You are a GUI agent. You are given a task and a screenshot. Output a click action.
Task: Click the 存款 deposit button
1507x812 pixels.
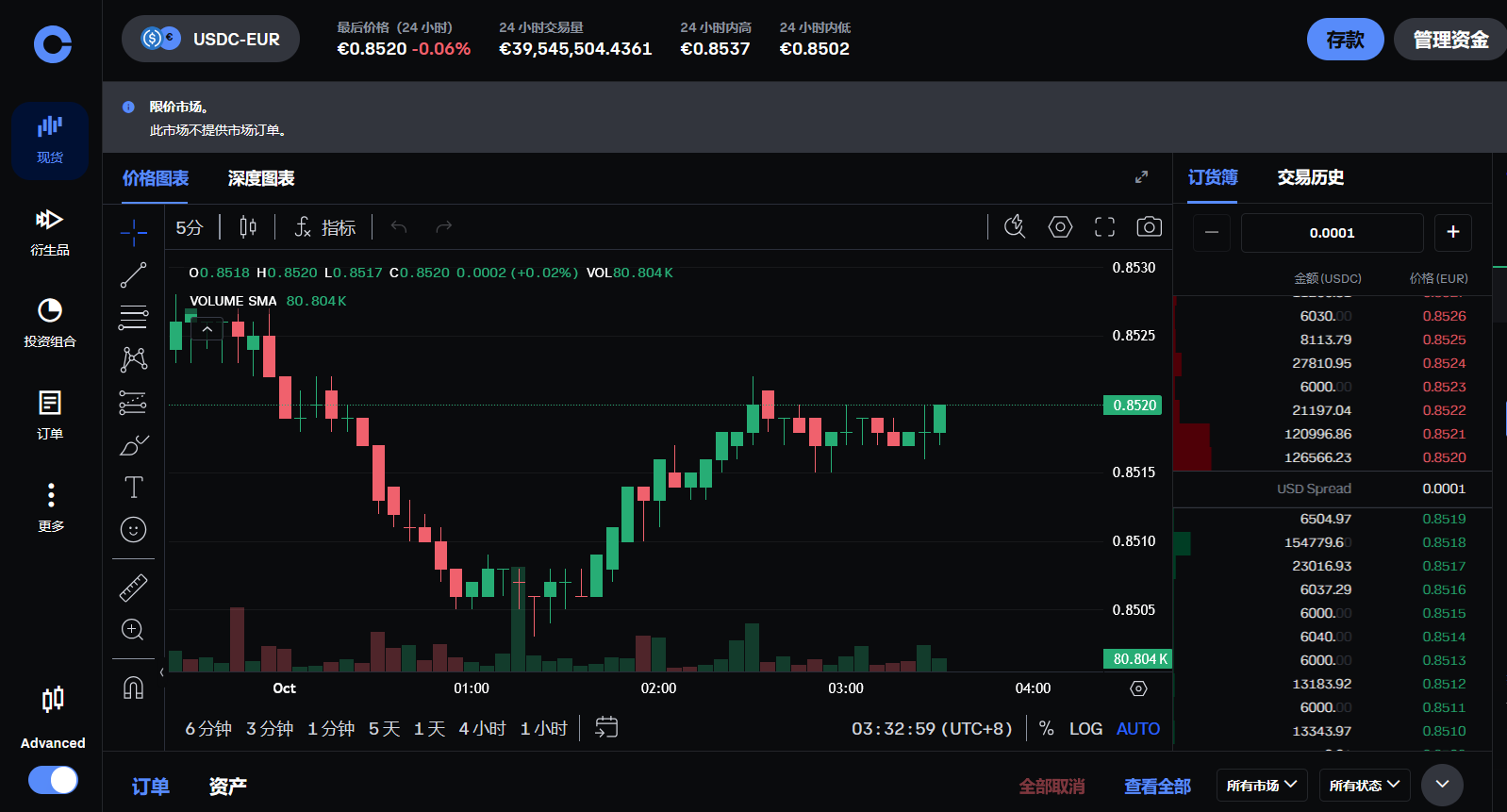1345,40
